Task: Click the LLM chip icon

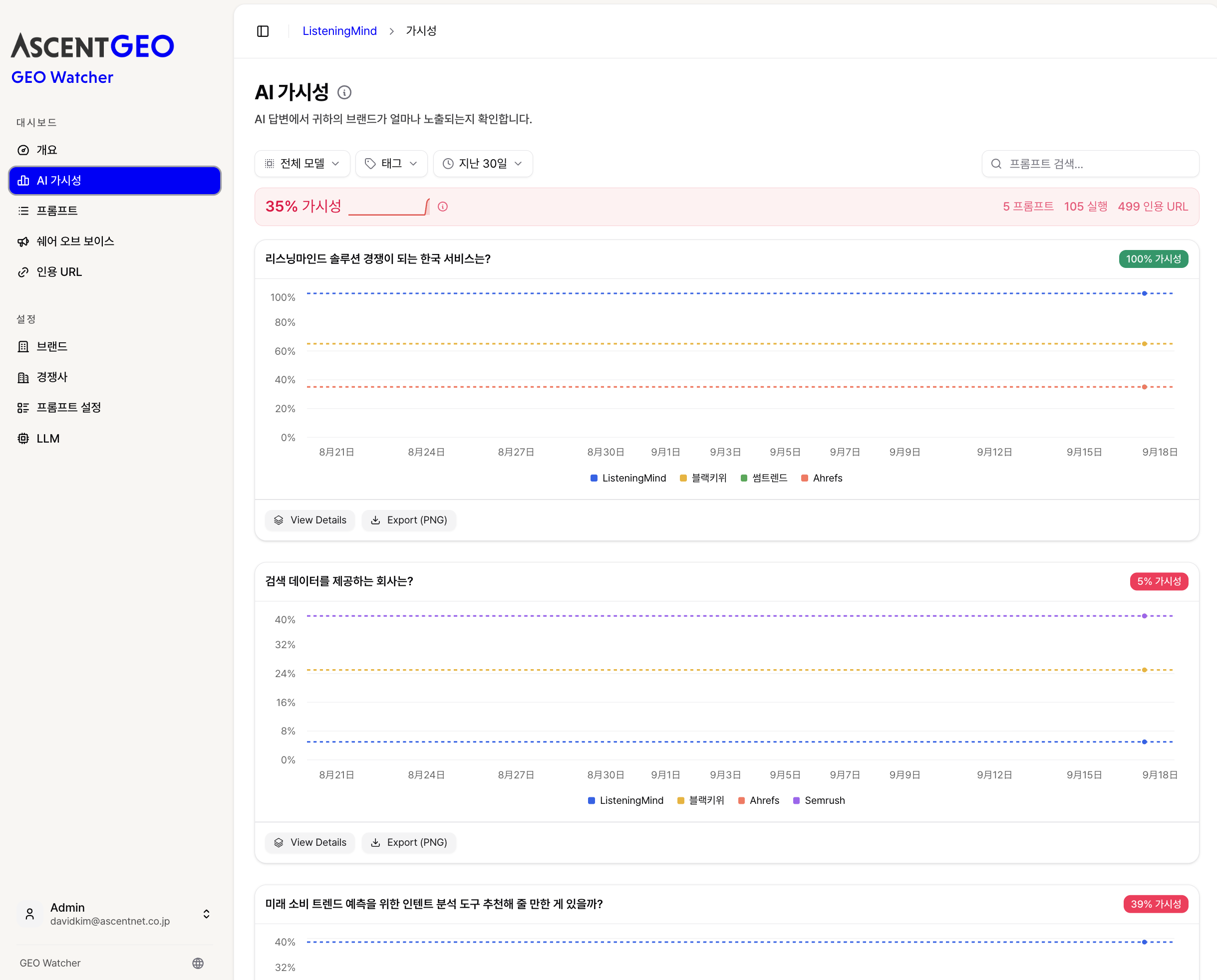Action: click(23, 439)
